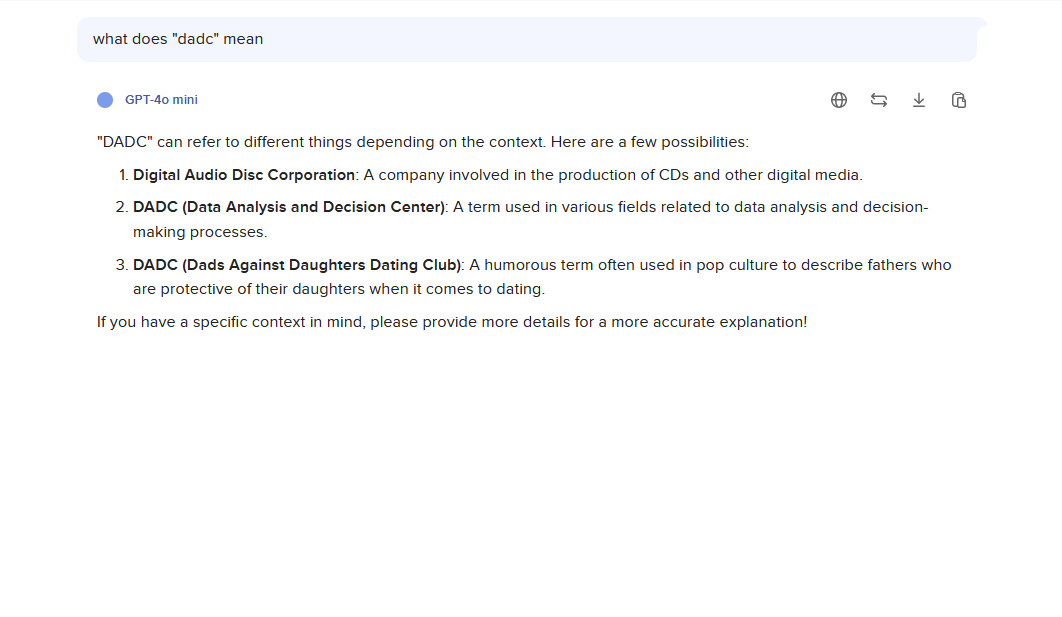1062x617 pixels.
Task: Click the user message 'what does dadc mean'
Action: click(178, 39)
